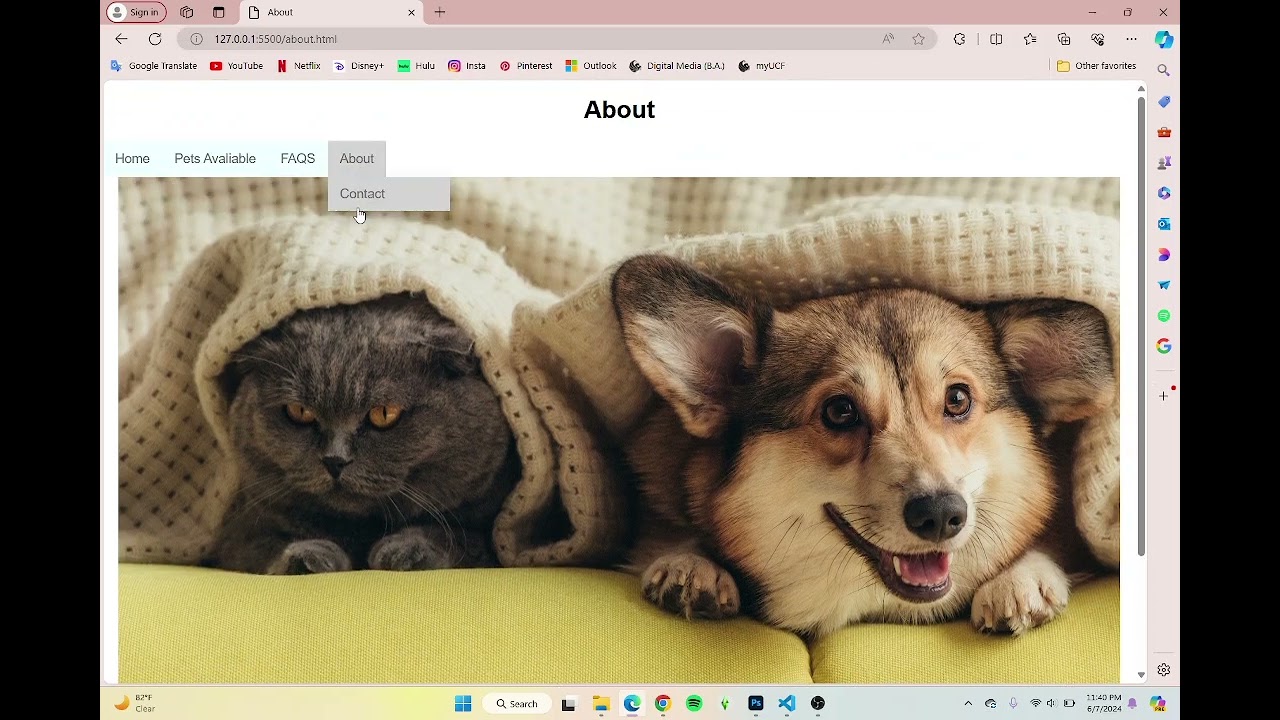Image resolution: width=1280 pixels, height=720 pixels.
Task: Open Google Translate bookmark
Action: click(153, 66)
